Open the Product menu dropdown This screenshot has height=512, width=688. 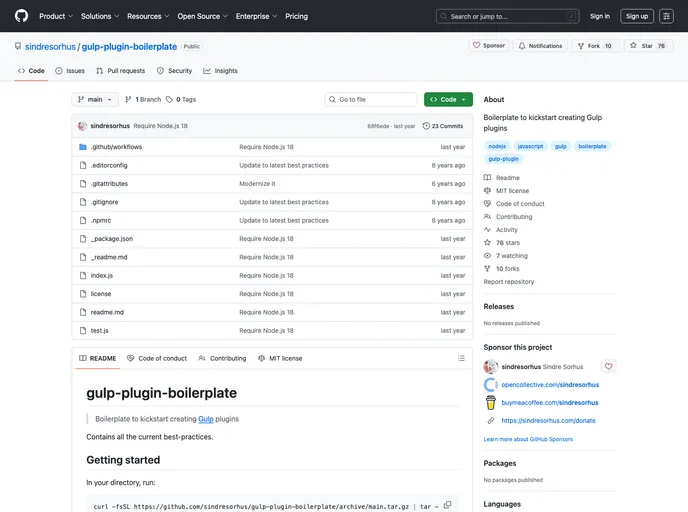[x=56, y=16]
